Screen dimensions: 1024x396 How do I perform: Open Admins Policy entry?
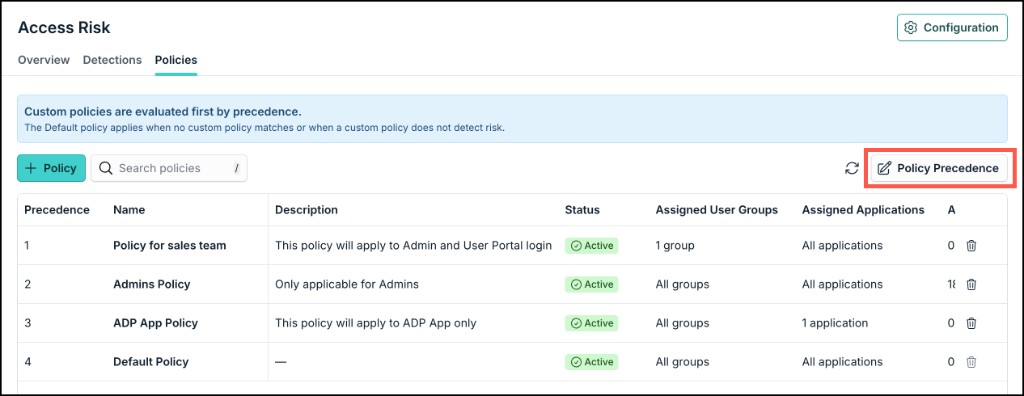coord(152,284)
